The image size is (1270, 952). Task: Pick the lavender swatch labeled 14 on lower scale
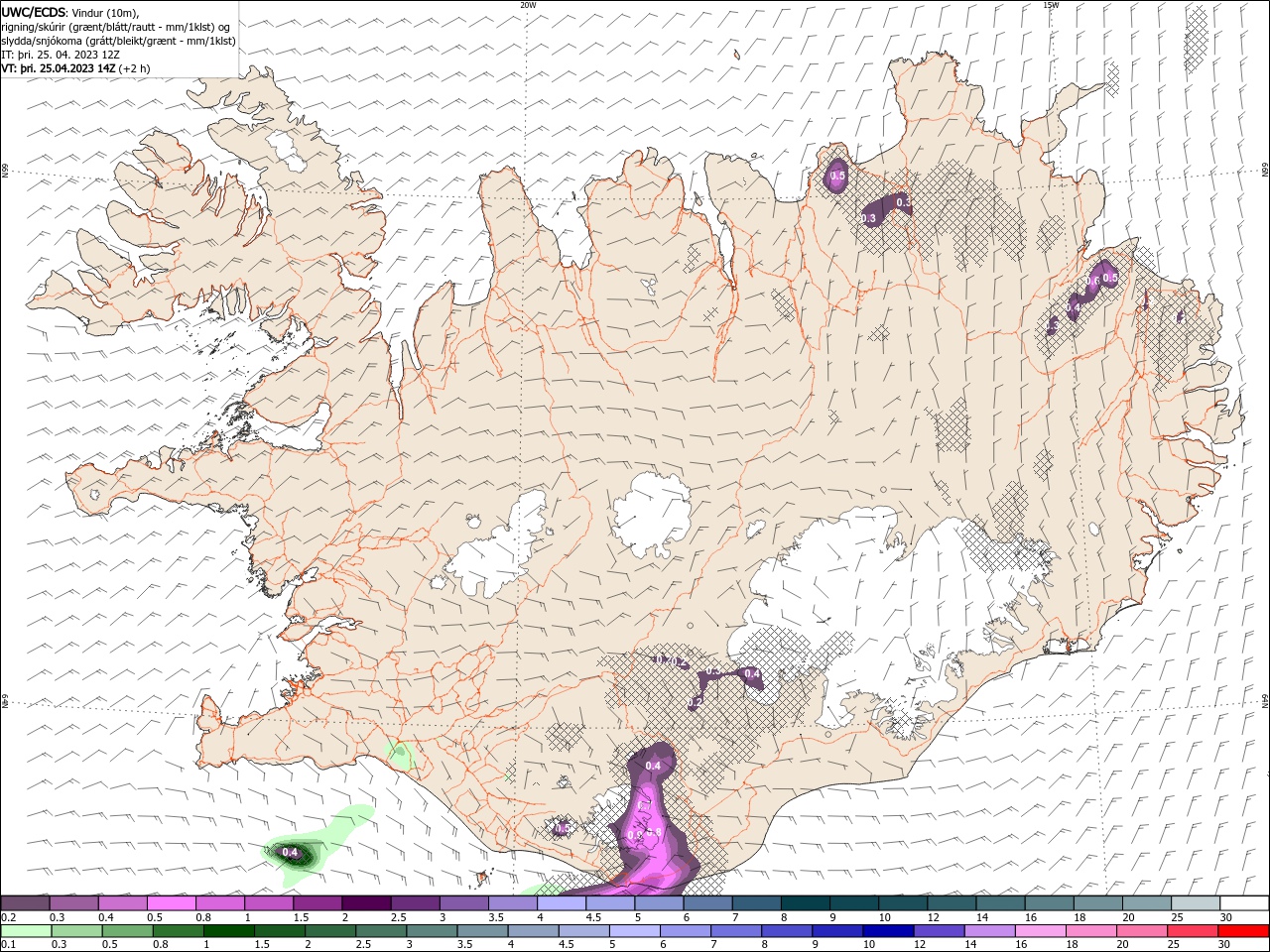[x=991, y=931]
